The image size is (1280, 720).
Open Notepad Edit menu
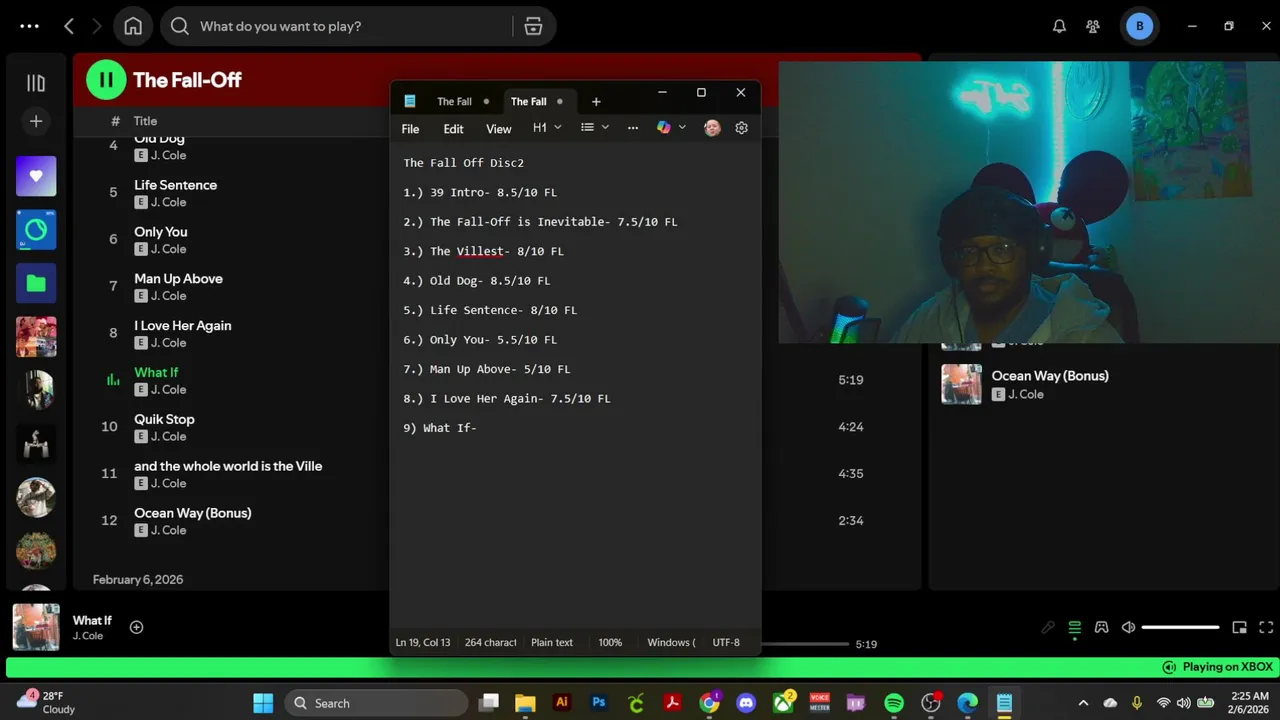point(453,129)
